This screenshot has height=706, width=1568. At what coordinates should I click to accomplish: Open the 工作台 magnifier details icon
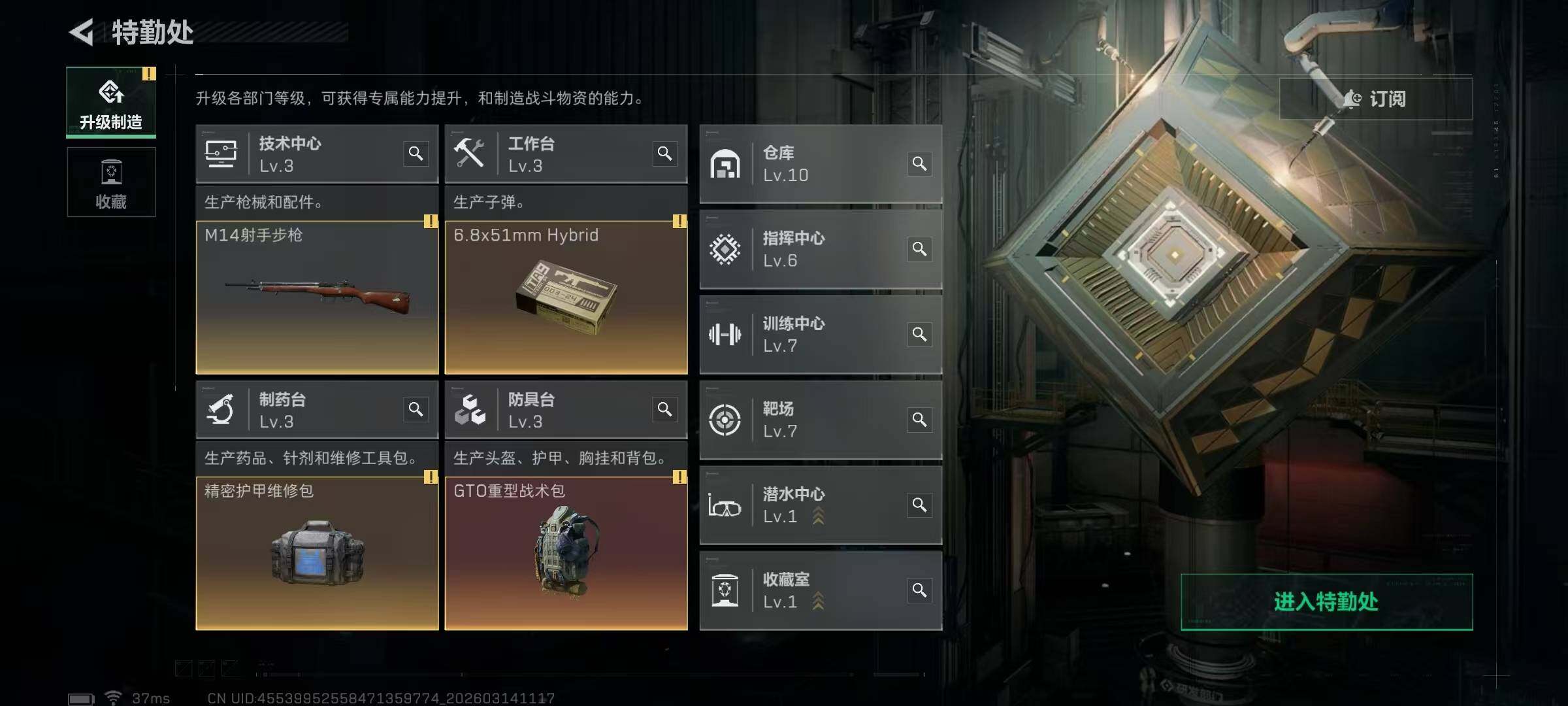pyautogui.click(x=664, y=154)
